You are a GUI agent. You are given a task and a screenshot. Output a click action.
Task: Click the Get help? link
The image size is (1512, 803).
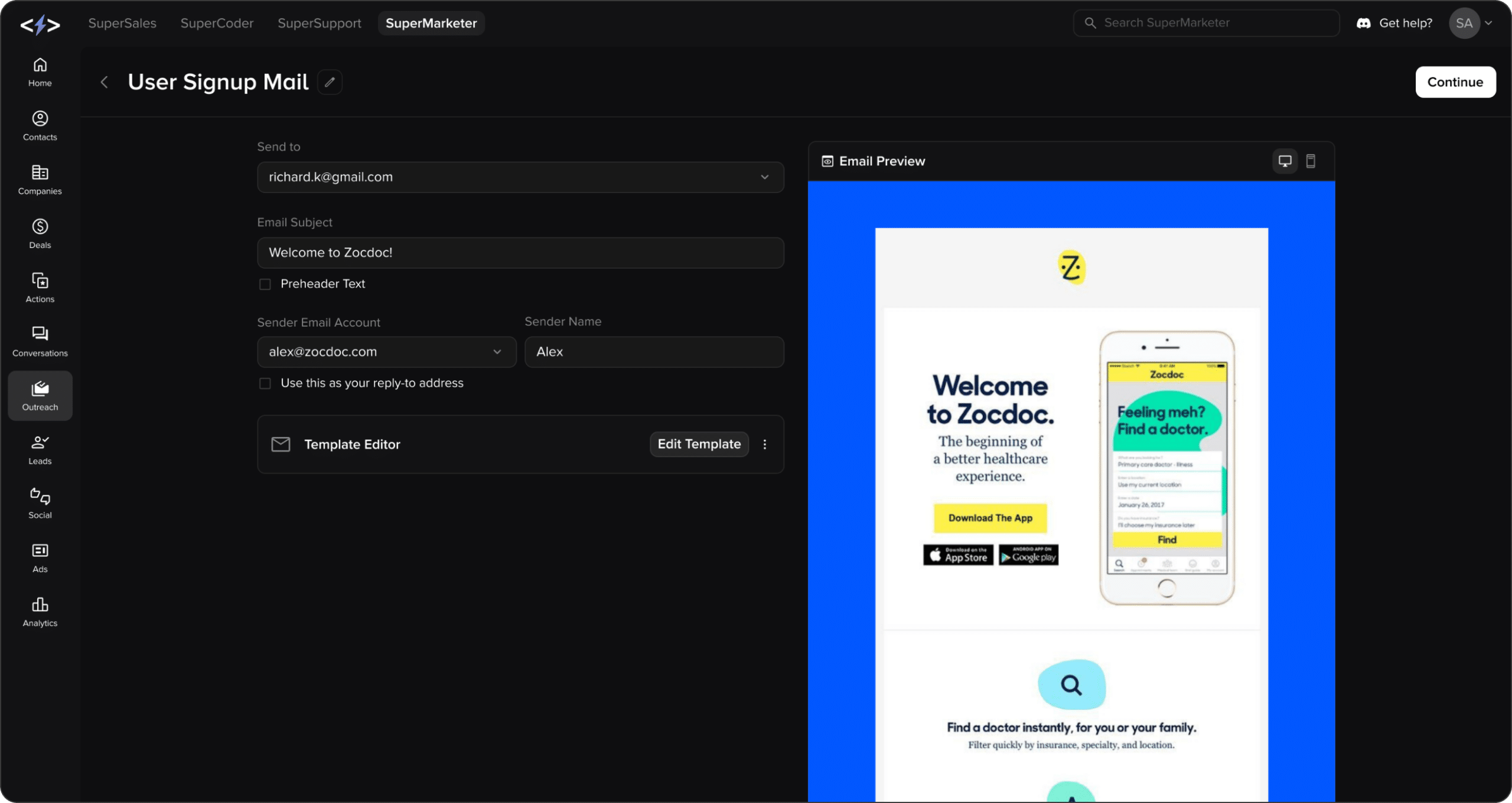1406,23
